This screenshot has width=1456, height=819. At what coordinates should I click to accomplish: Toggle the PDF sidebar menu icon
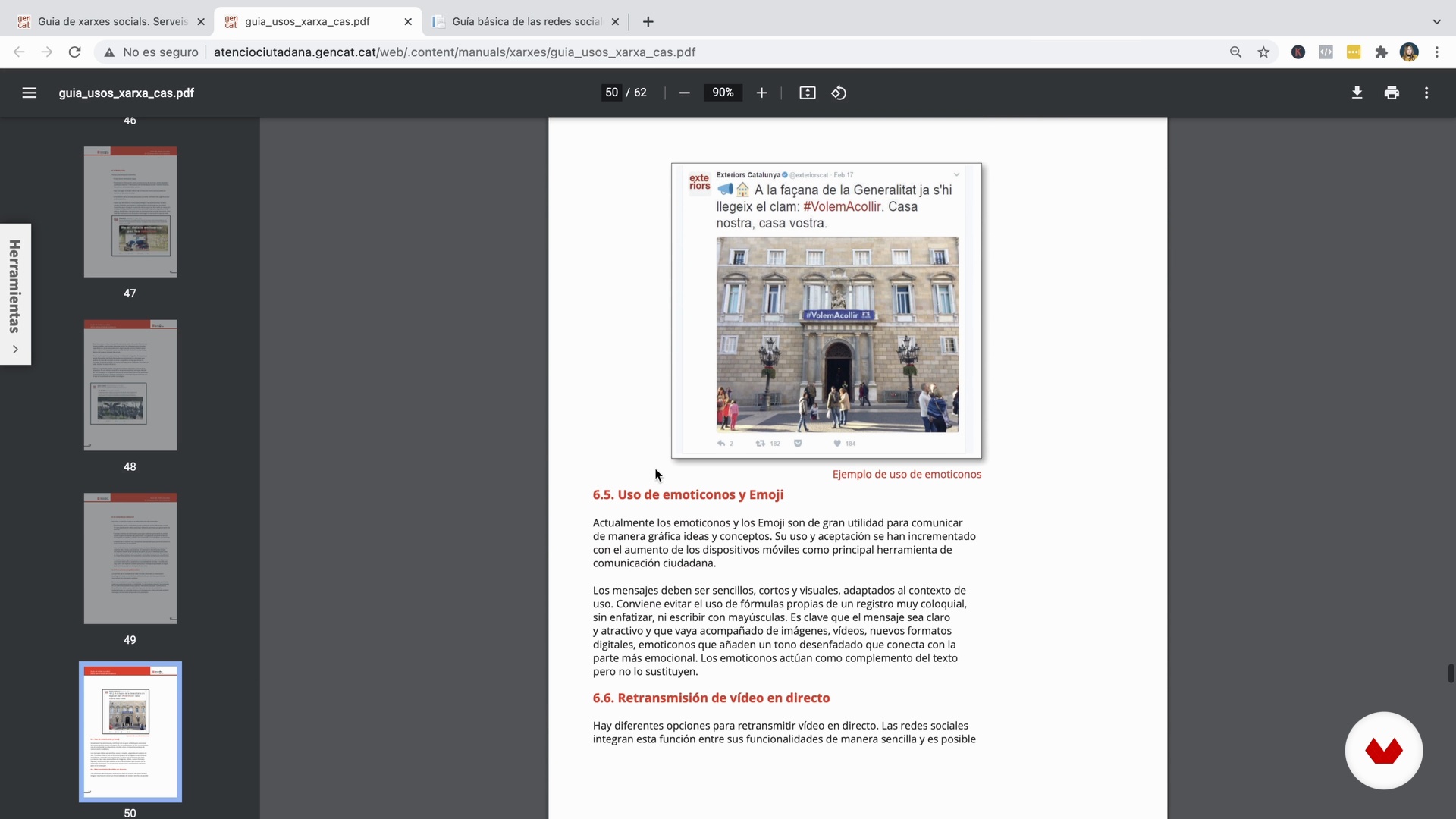[x=30, y=93]
